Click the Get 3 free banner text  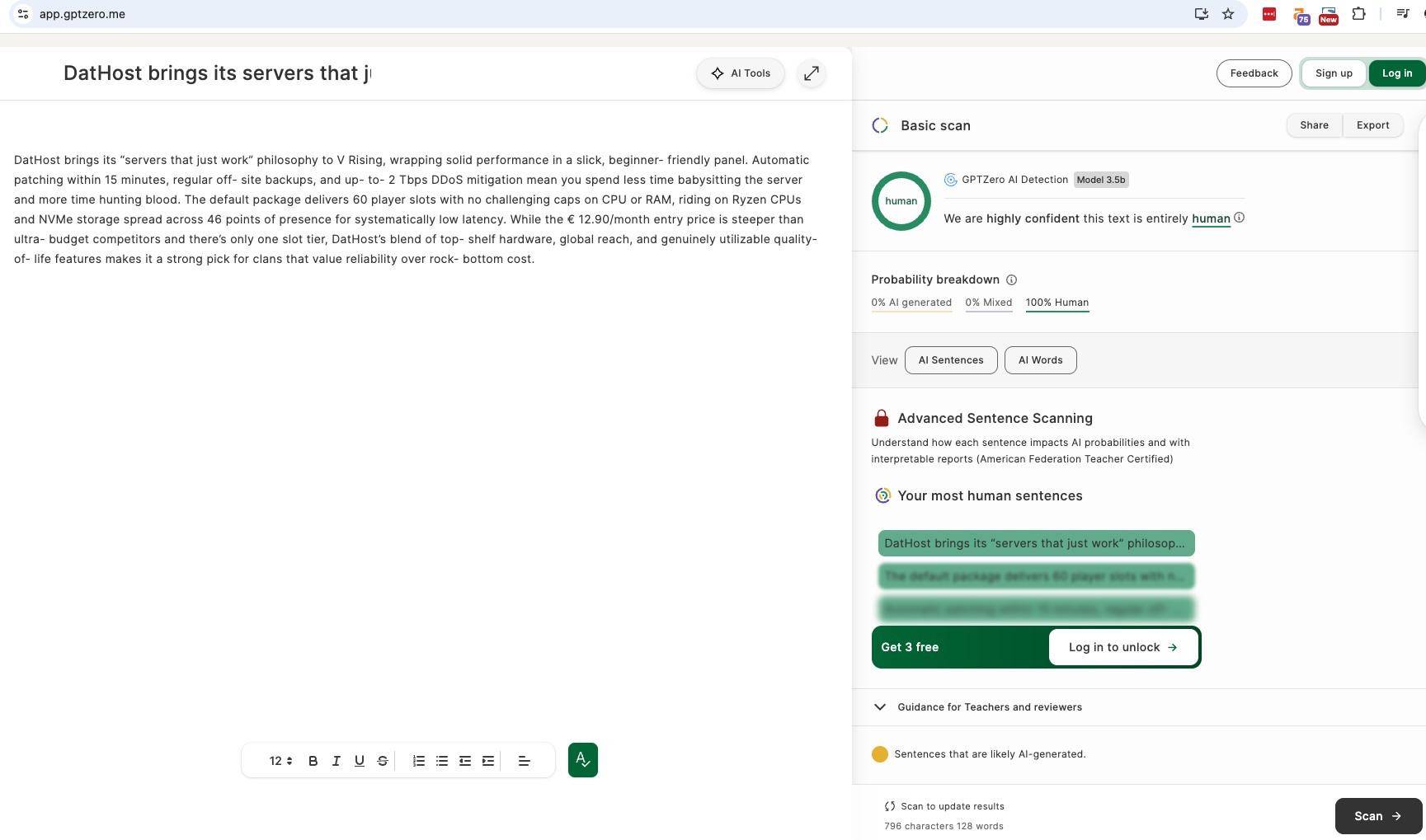pyautogui.click(x=910, y=647)
